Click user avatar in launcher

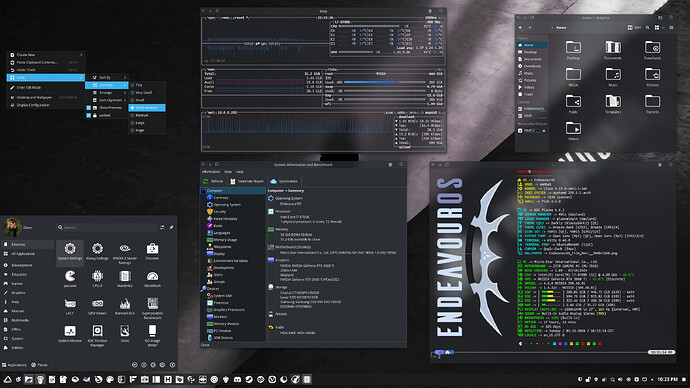click(x=12, y=227)
